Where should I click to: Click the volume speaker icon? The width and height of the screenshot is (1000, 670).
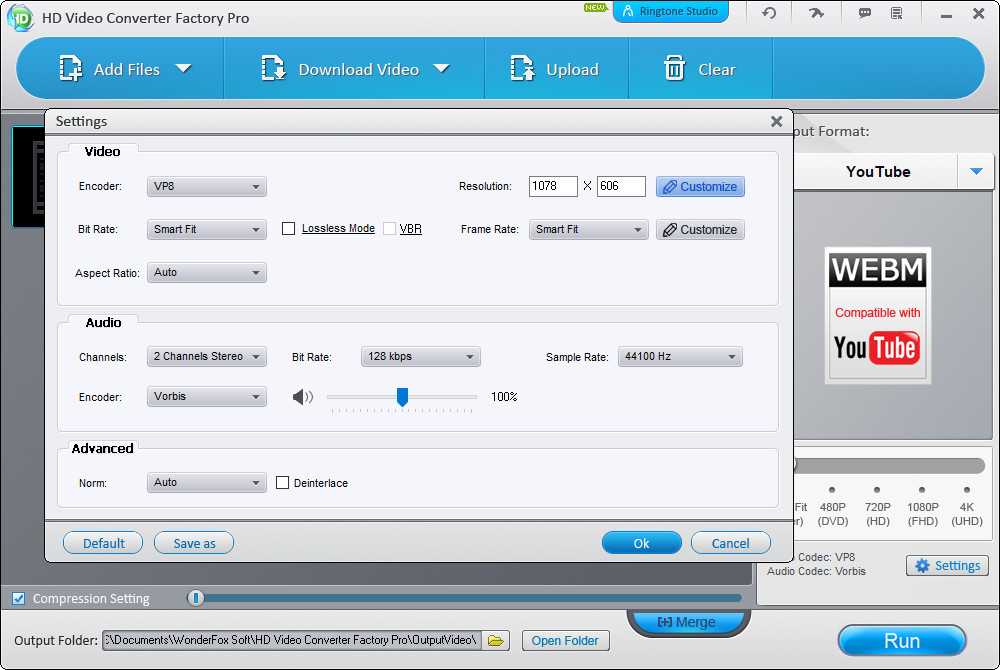(x=302, y=397)
